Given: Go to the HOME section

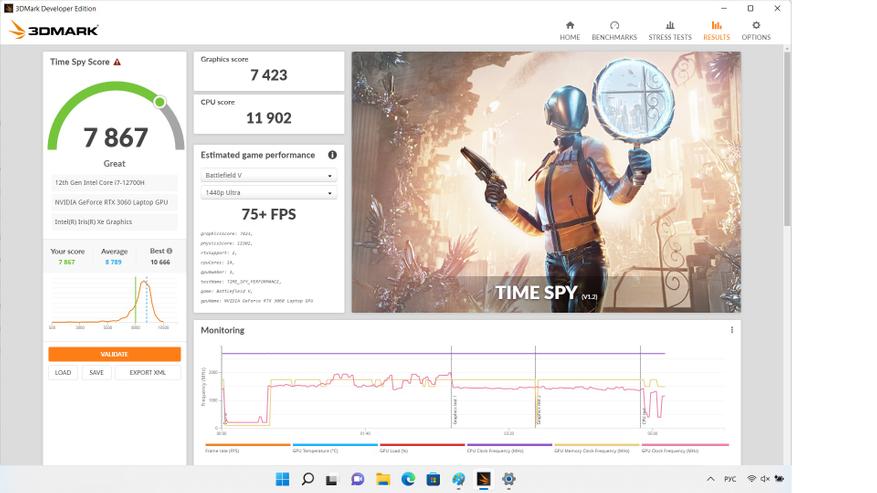Looking at the screenshot, I should coord(569,31).
